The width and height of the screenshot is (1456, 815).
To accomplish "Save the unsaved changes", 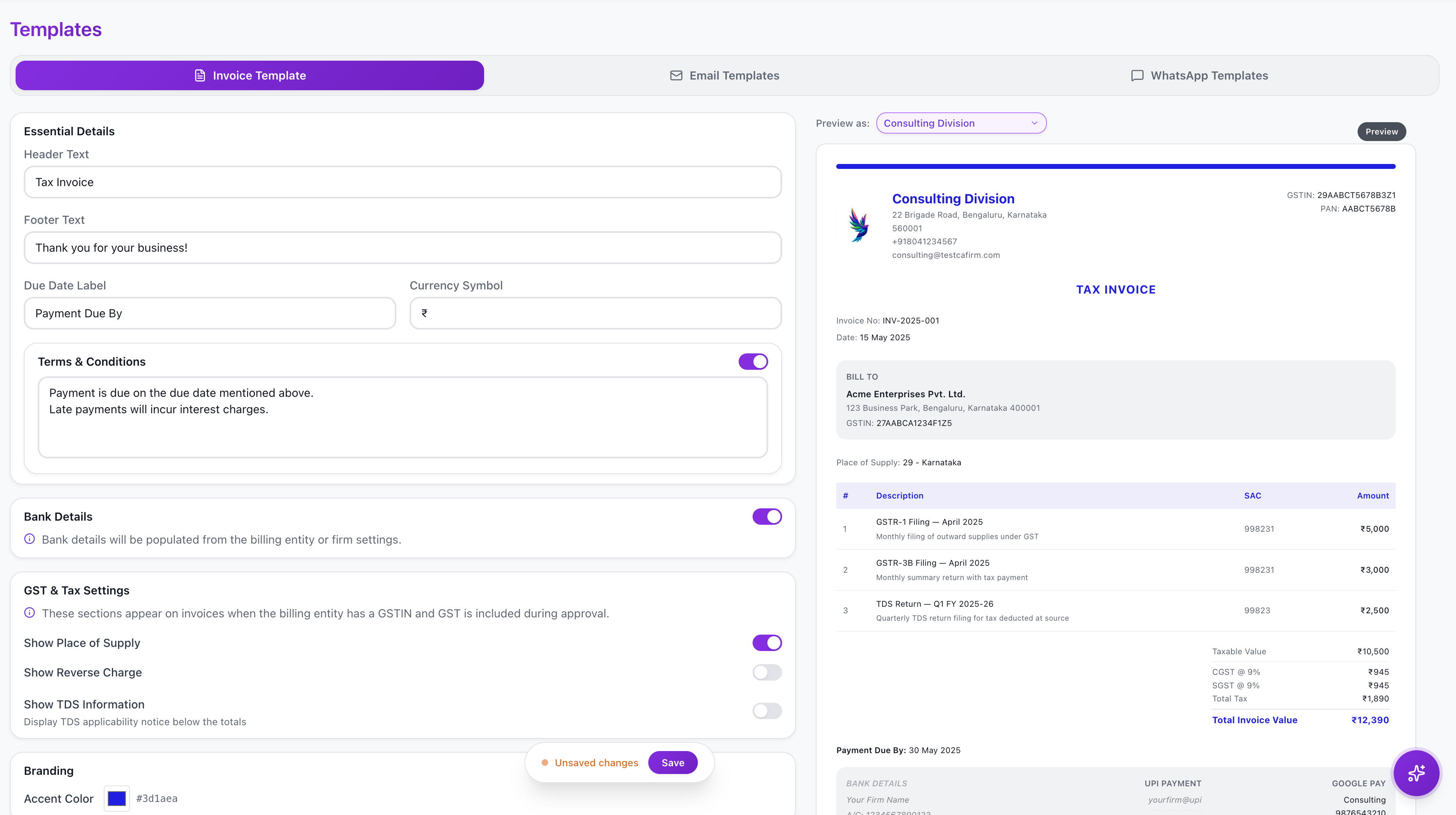I will point(672,763).
